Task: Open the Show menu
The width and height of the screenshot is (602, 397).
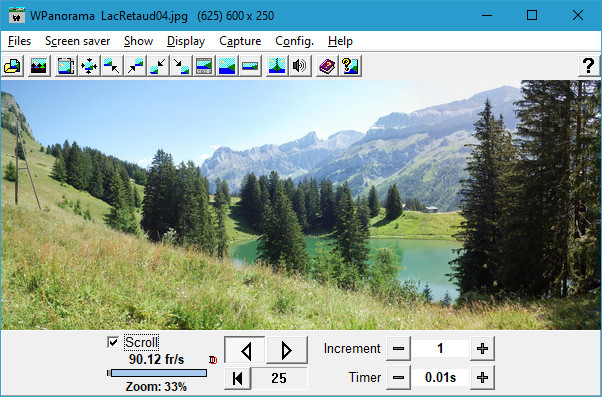Action: pos(138,41)
